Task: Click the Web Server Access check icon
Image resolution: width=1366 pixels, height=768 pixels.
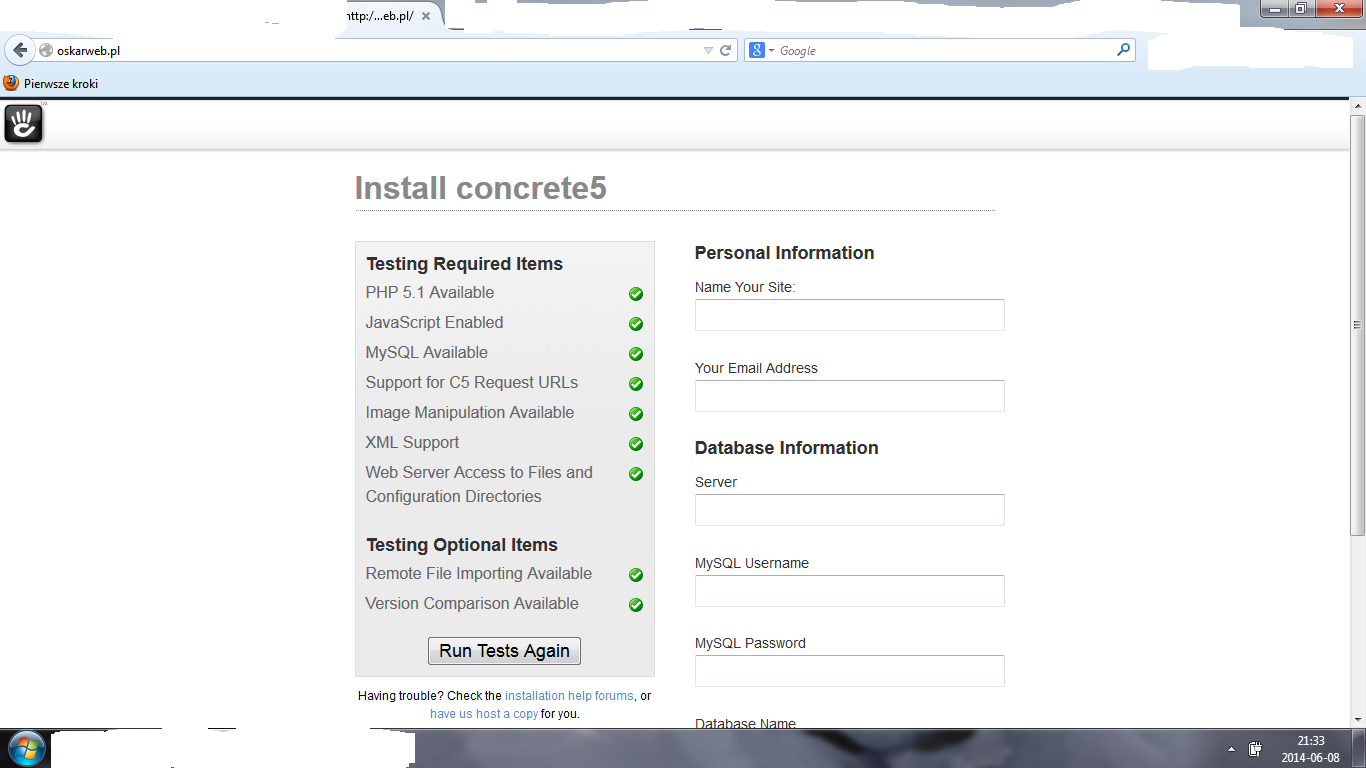Action: pos(636,474)
